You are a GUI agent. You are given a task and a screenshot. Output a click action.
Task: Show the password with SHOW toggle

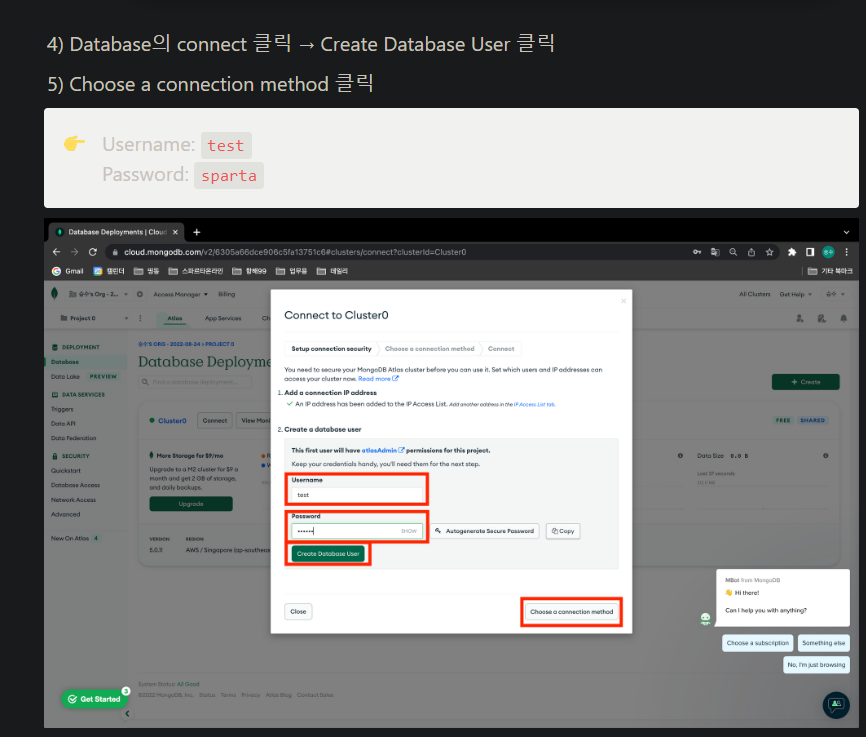coord(409,531)
